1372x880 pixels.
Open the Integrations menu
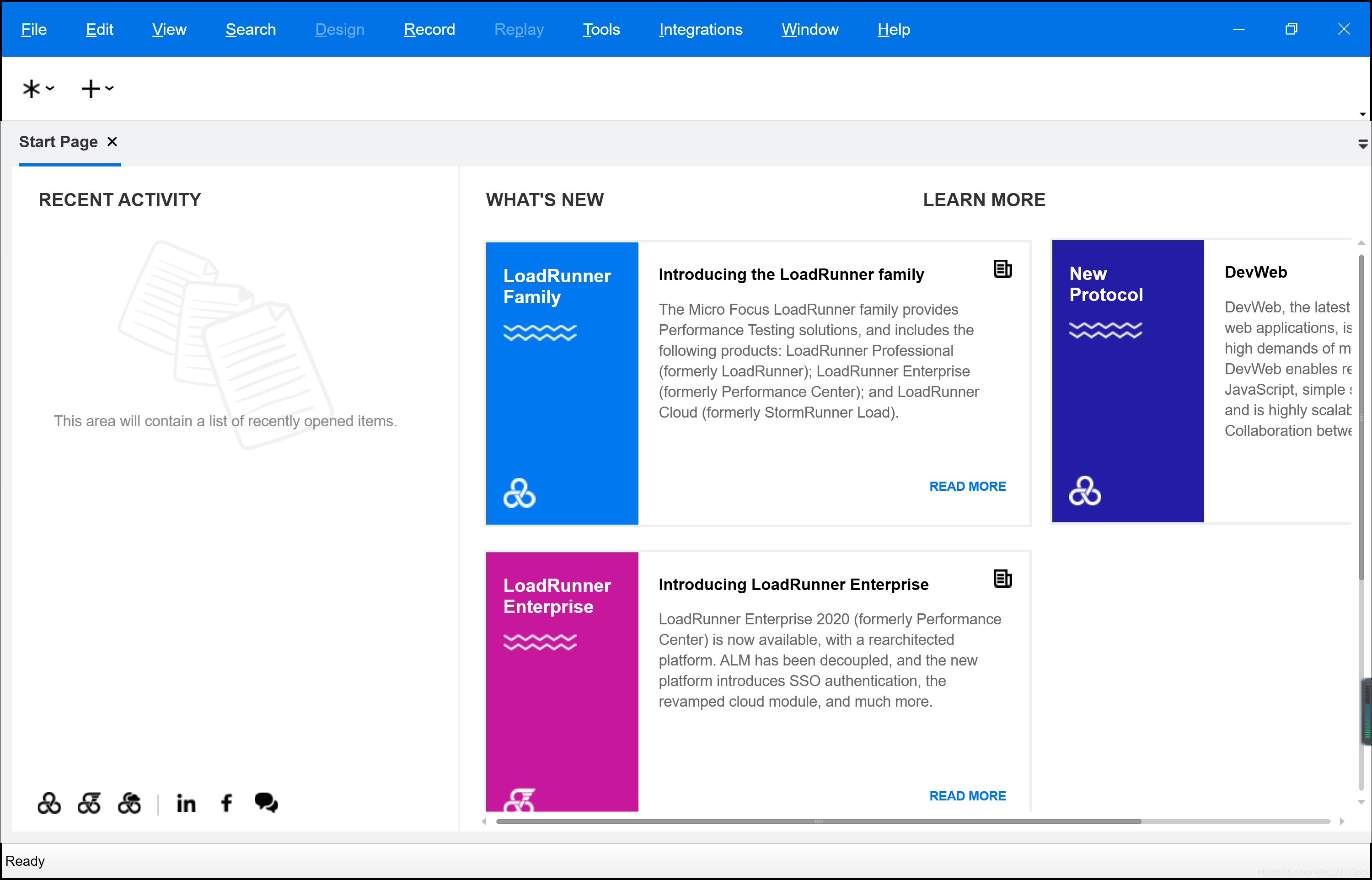pyautogui.click(x=701, y=29)
